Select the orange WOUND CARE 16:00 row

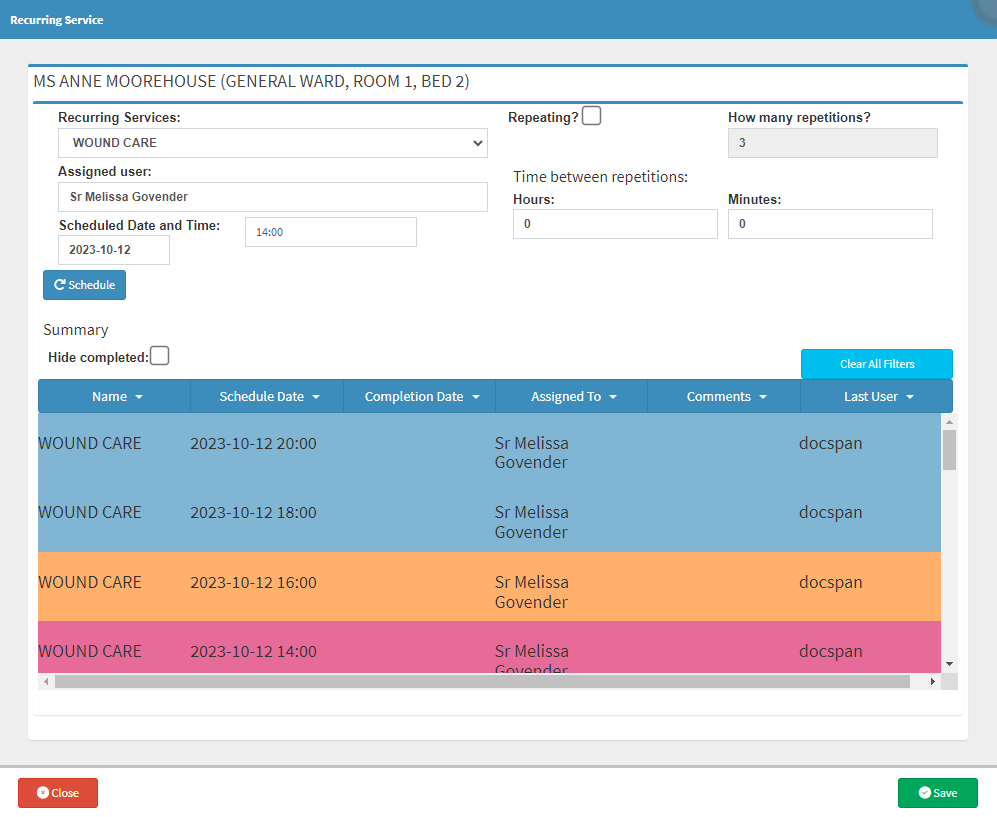click(x=489, y=586)
